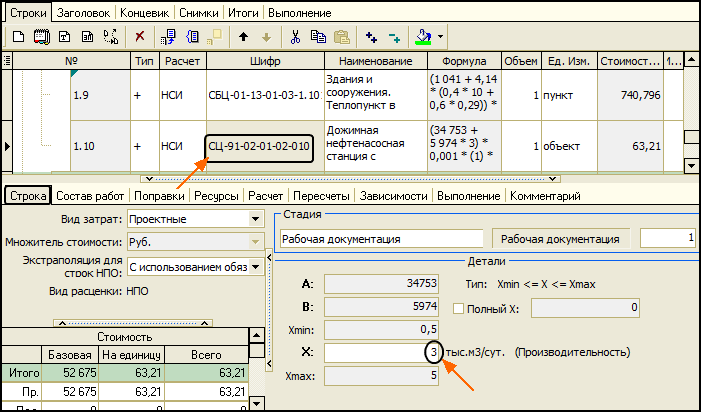Screen dimensions: 701x412
Task: Open the Итоги tab
Action: (243, 13)
